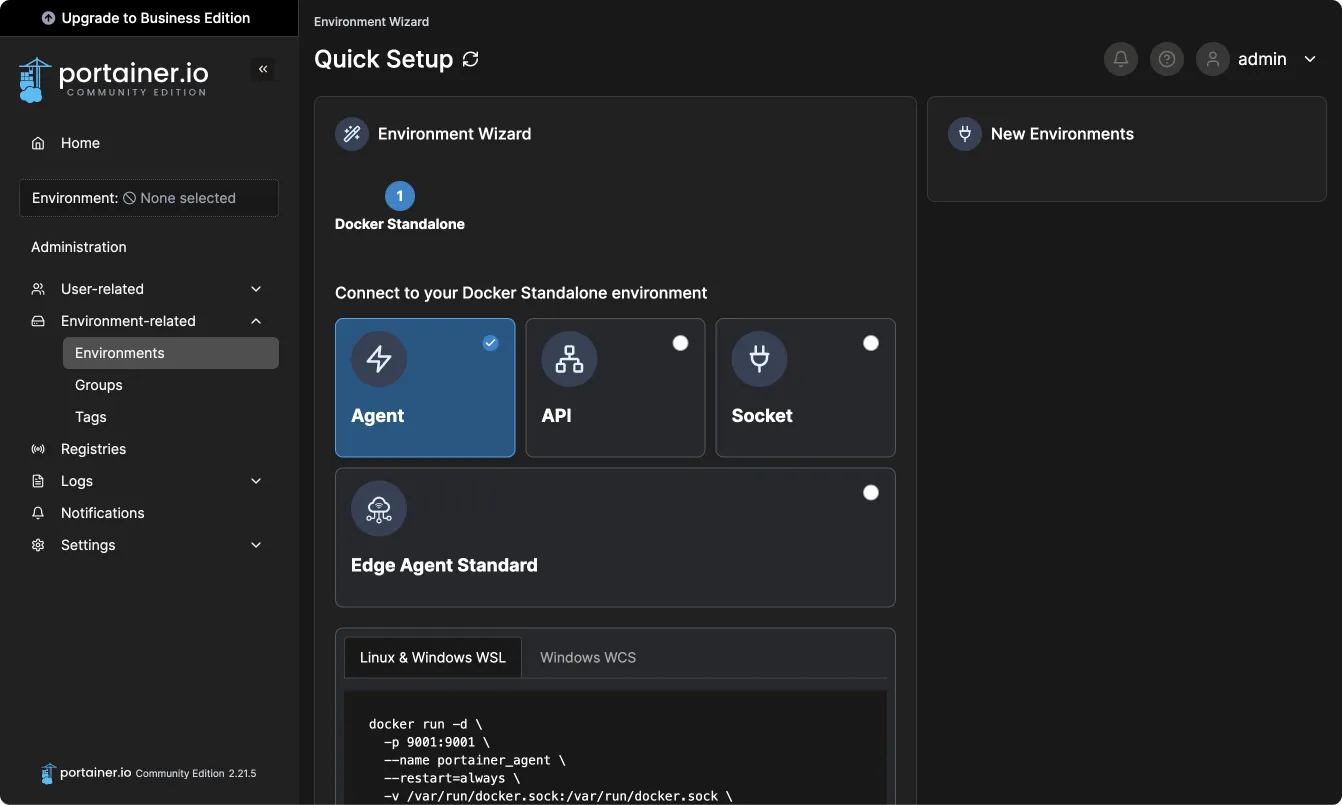Screen dimensions: 1342x805
Task: Click the Environment Wizard wand icon
Action: point(352,134)
